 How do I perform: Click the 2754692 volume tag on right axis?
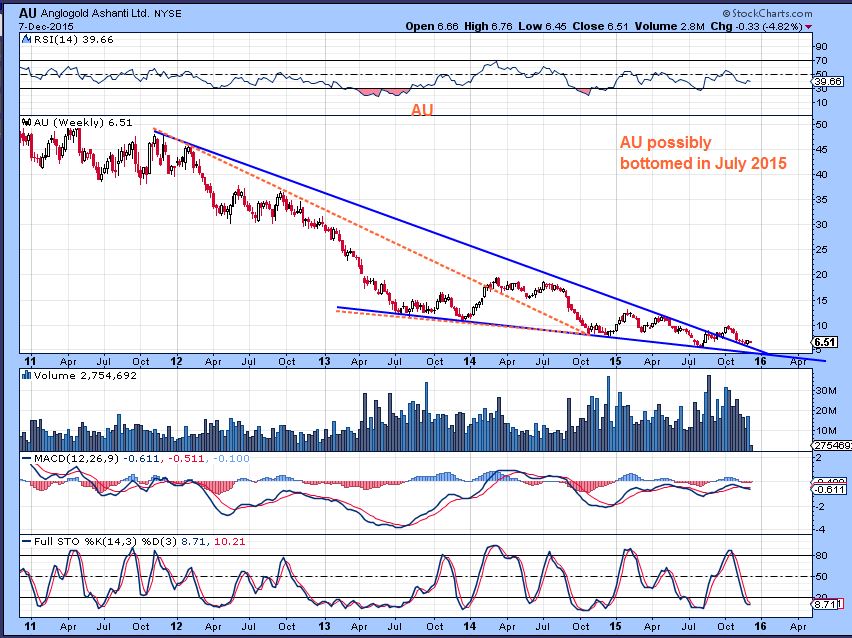pos(833,446)
